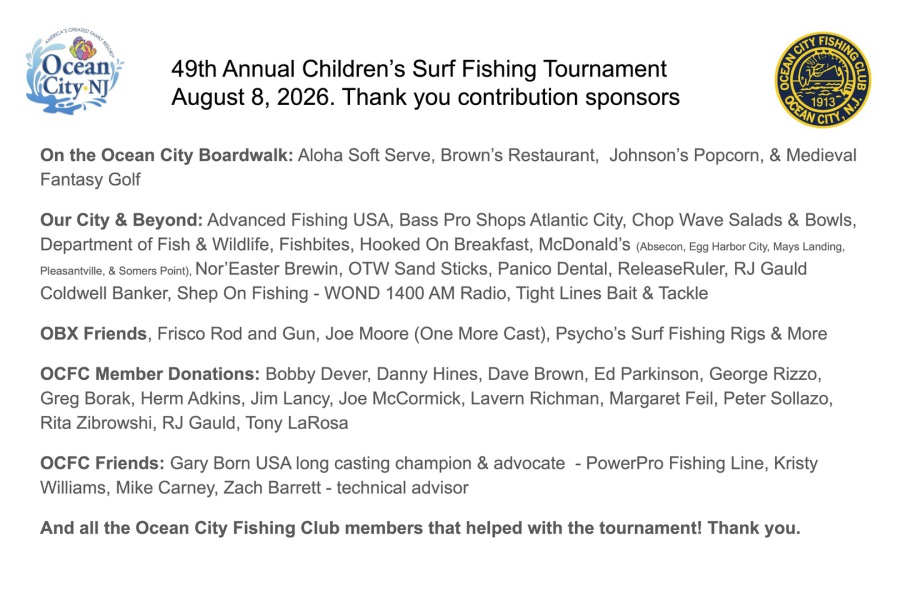Viewport: 900px width, 600px height.
Task: Click Tight Lines Bait & Tackle
Action: [612, 293]
